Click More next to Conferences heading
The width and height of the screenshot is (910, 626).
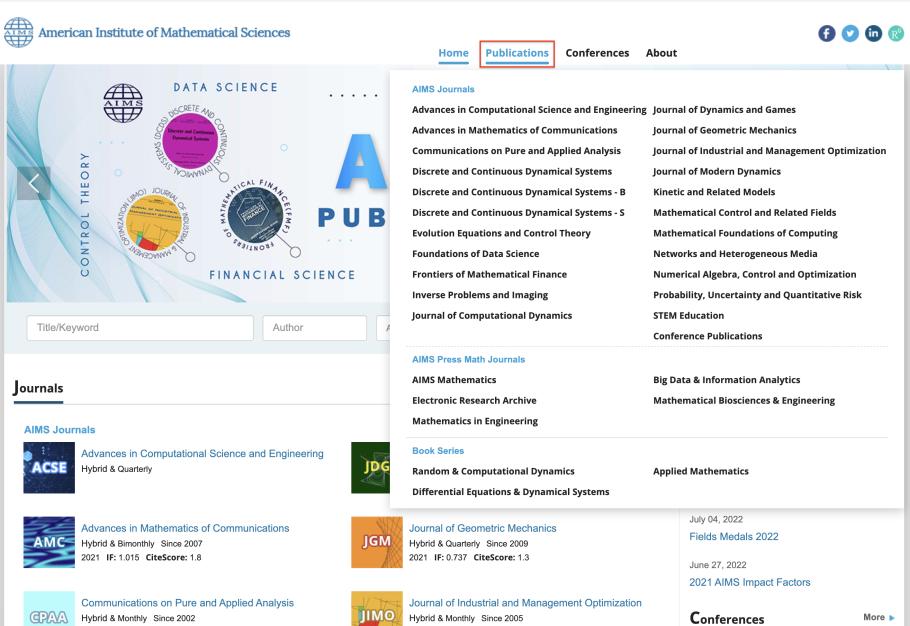point(878,618)
